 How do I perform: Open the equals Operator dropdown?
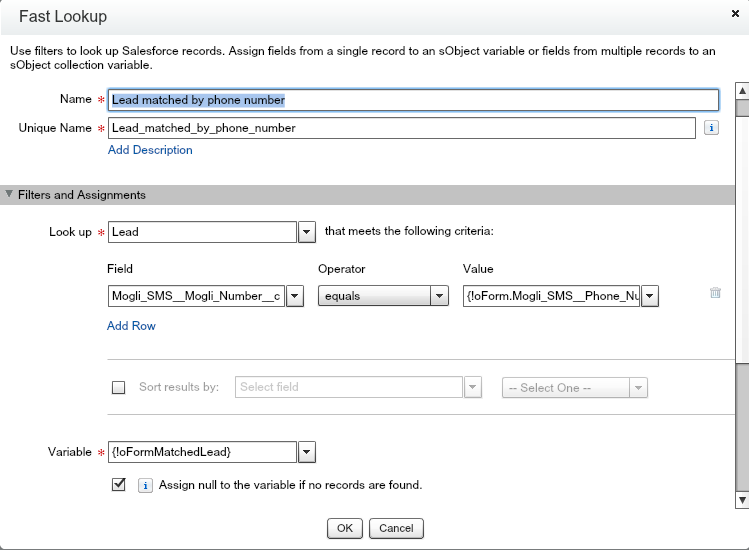coord(439,296)
